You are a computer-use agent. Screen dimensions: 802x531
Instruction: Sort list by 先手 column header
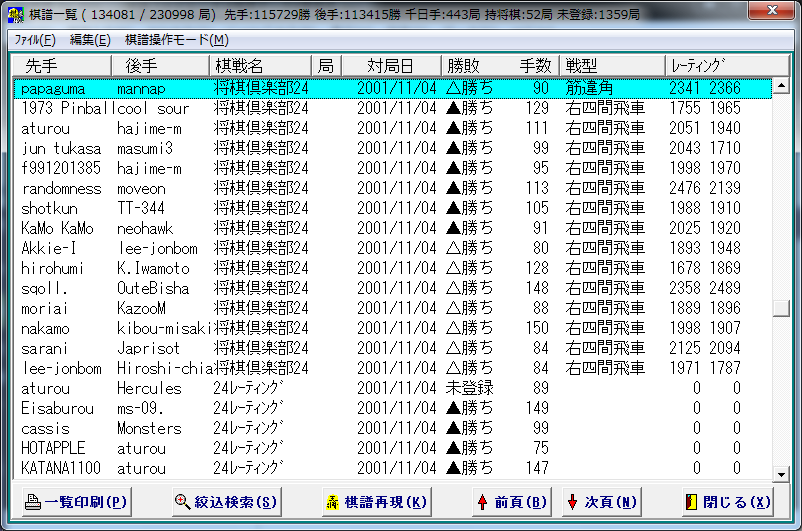point(42,65)
